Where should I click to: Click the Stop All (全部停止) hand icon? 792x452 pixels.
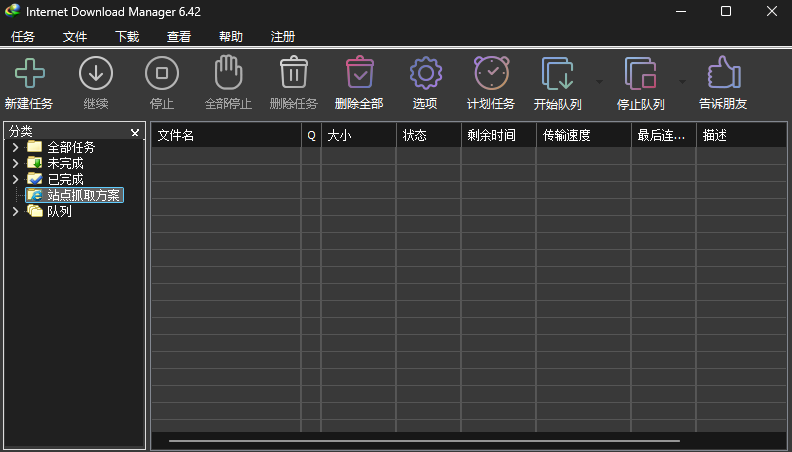click(x=228, y=72)
